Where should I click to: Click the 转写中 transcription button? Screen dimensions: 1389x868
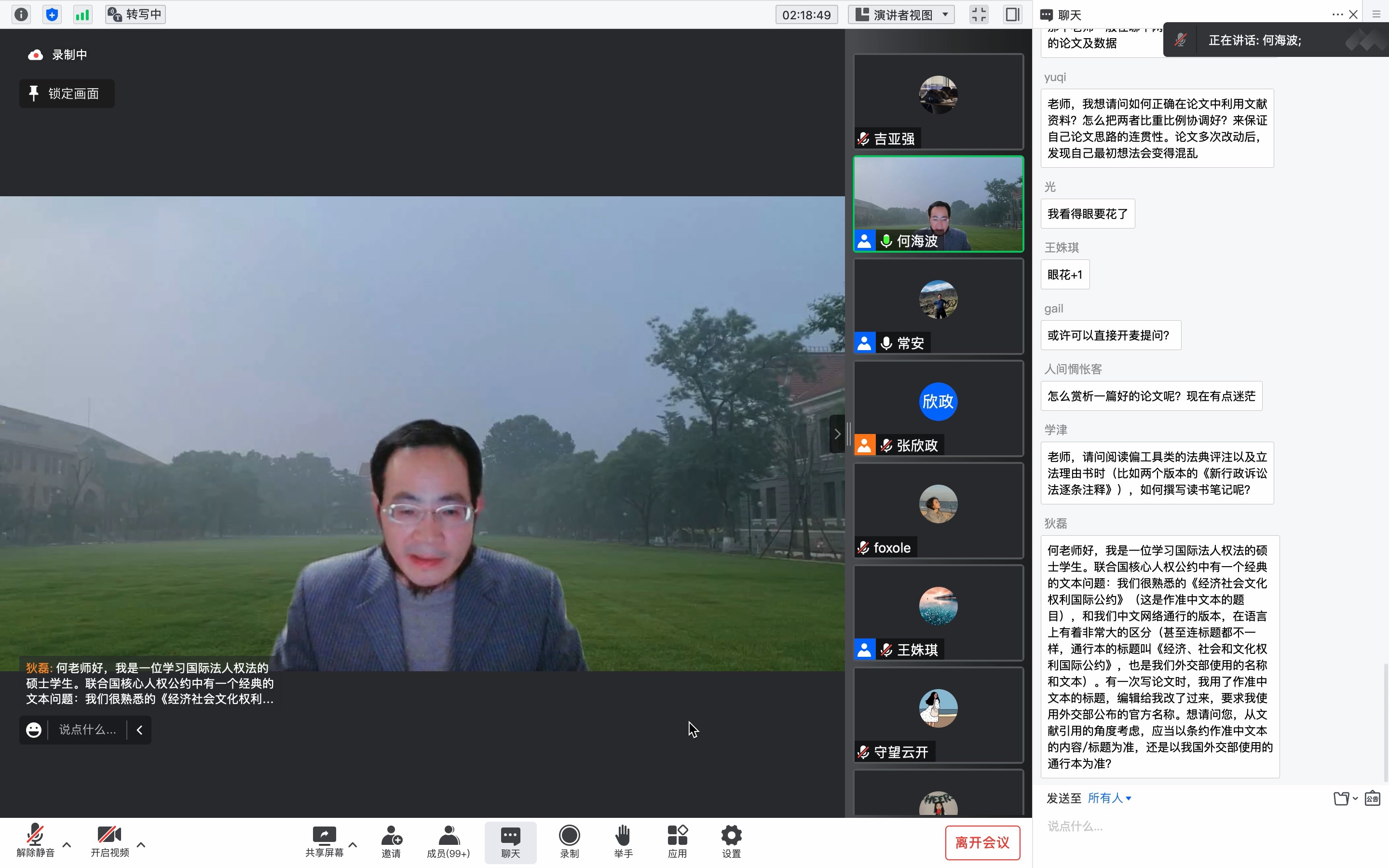coord(136,14)
